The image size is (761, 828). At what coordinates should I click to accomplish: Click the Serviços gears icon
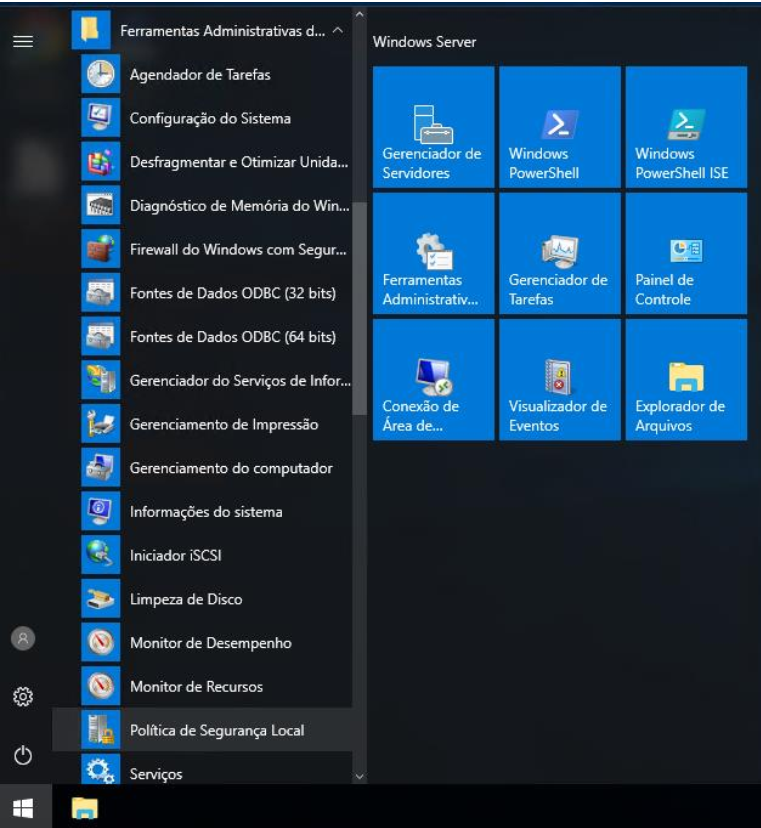tap(100, 770)
